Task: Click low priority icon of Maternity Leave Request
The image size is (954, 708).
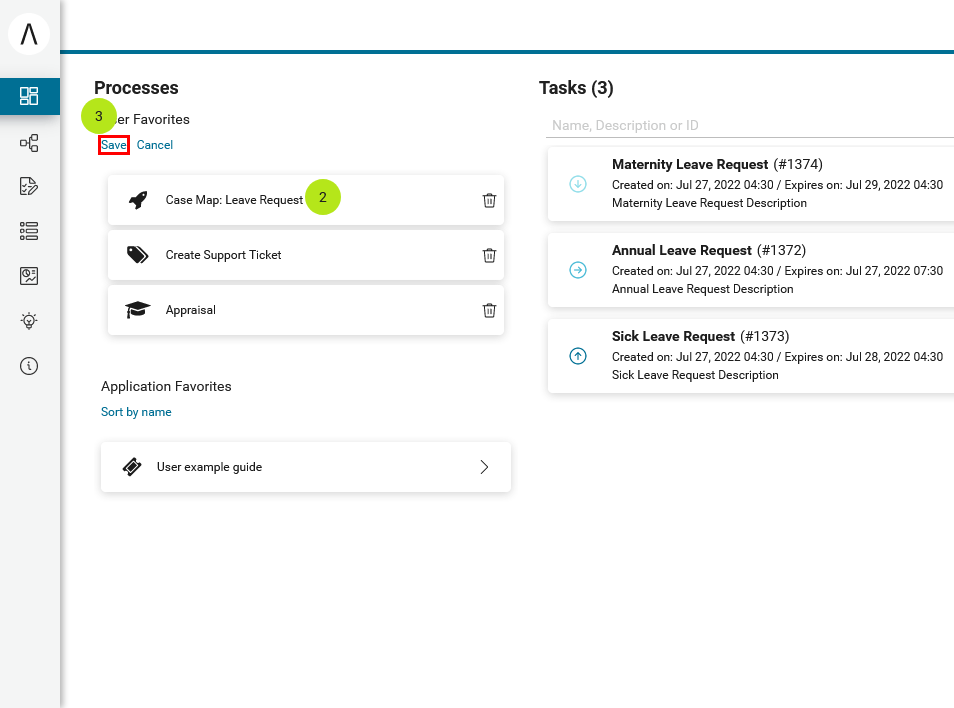Action: (x=578, y=184)
